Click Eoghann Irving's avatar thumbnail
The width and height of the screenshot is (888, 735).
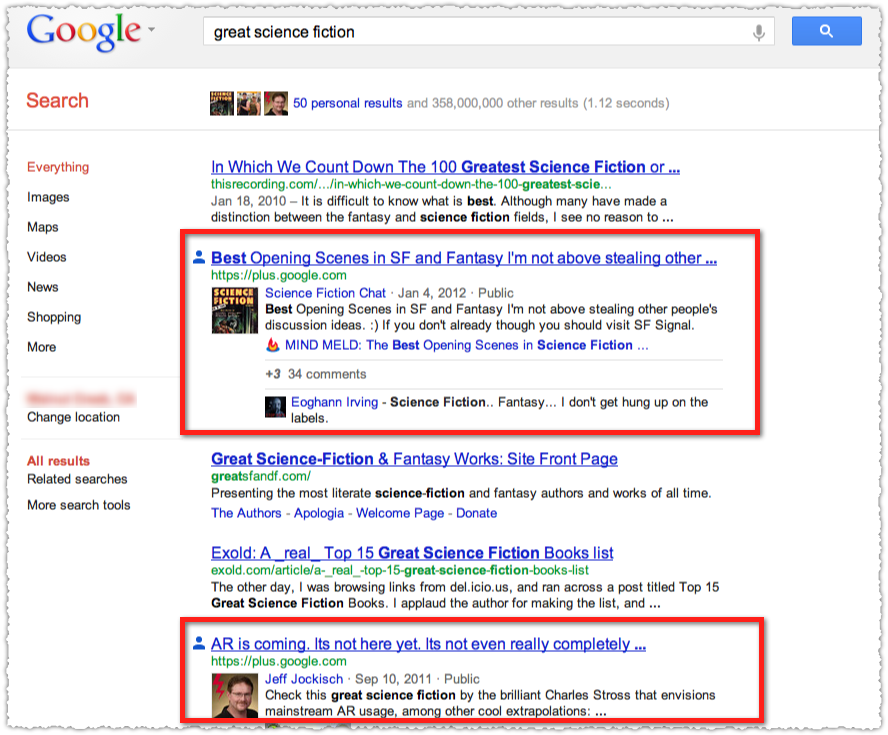pos(275,407)
